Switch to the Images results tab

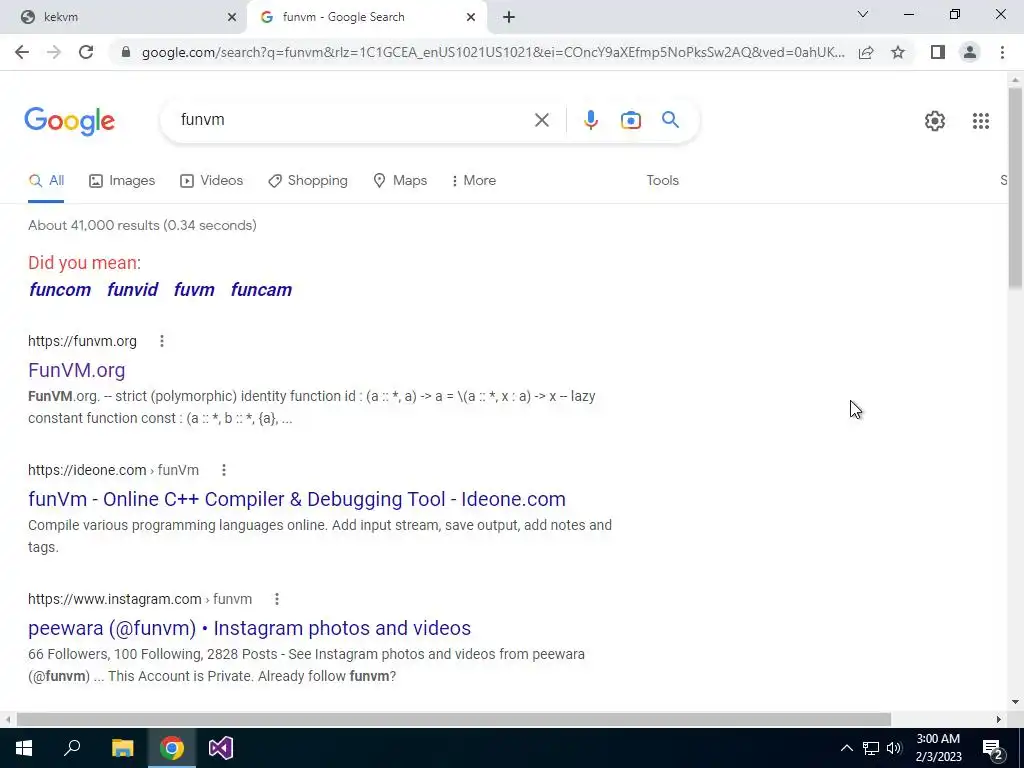[x=122, y=180]
